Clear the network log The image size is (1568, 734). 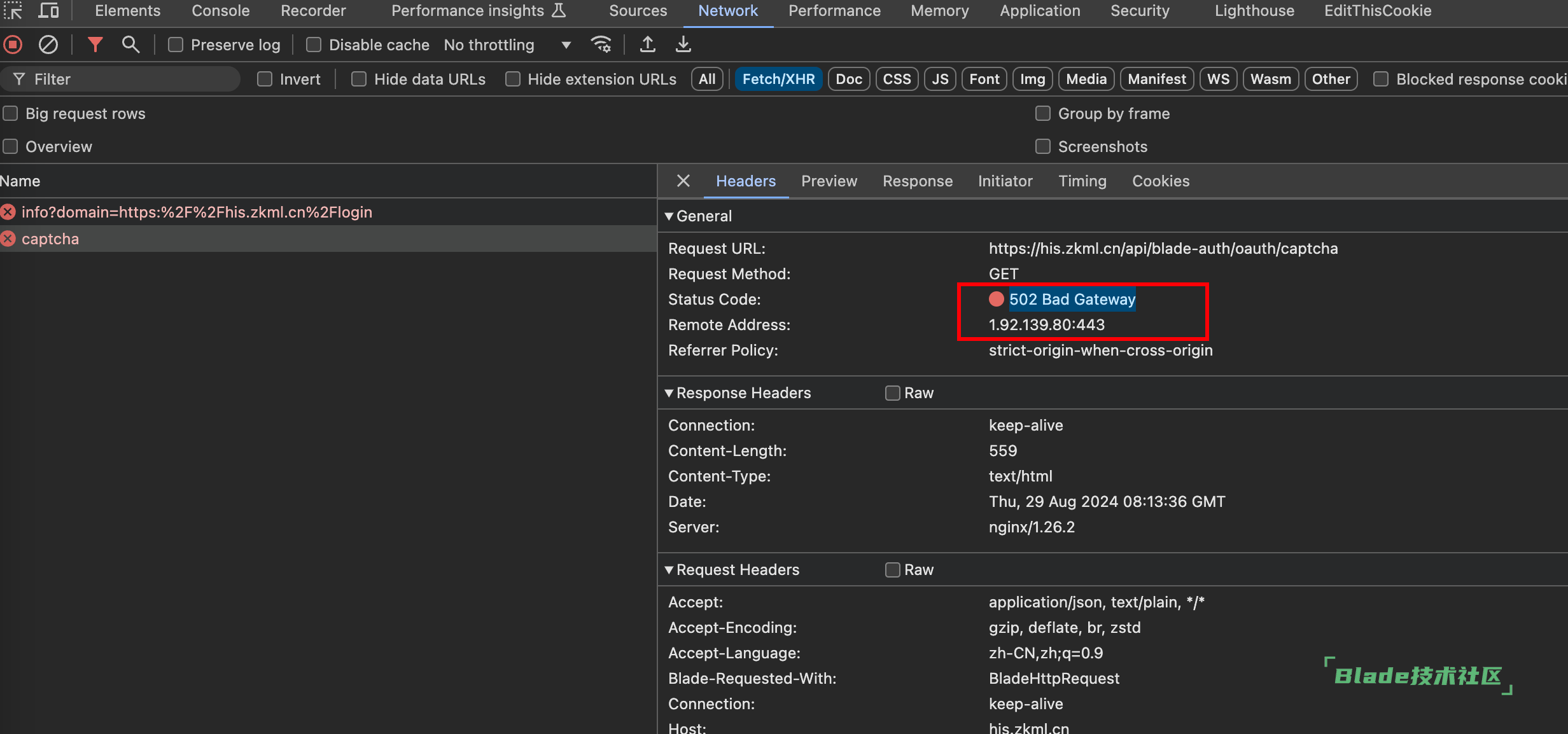click(x=48, y=45)
